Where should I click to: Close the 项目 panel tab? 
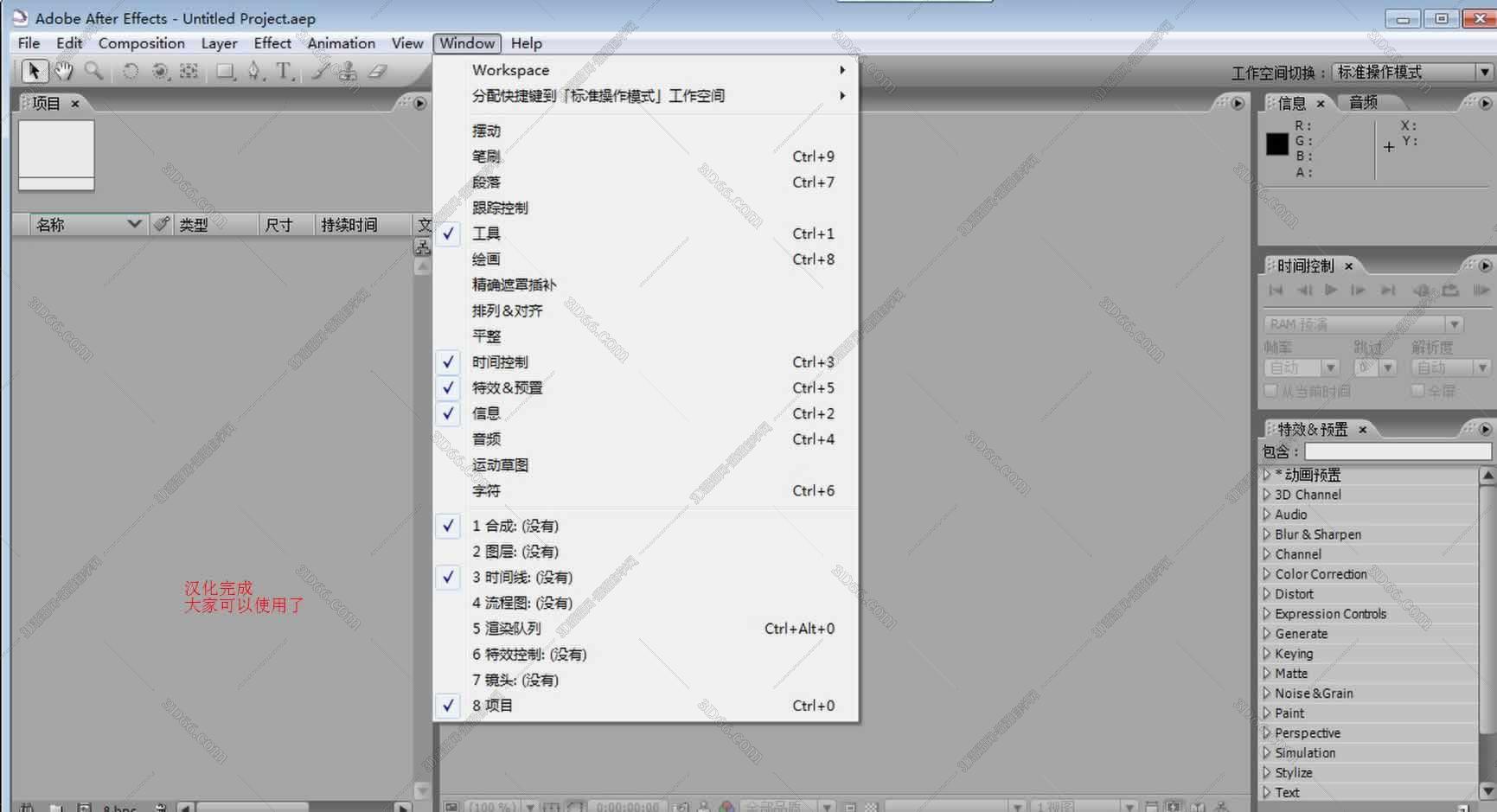click(x=75, y=104)
